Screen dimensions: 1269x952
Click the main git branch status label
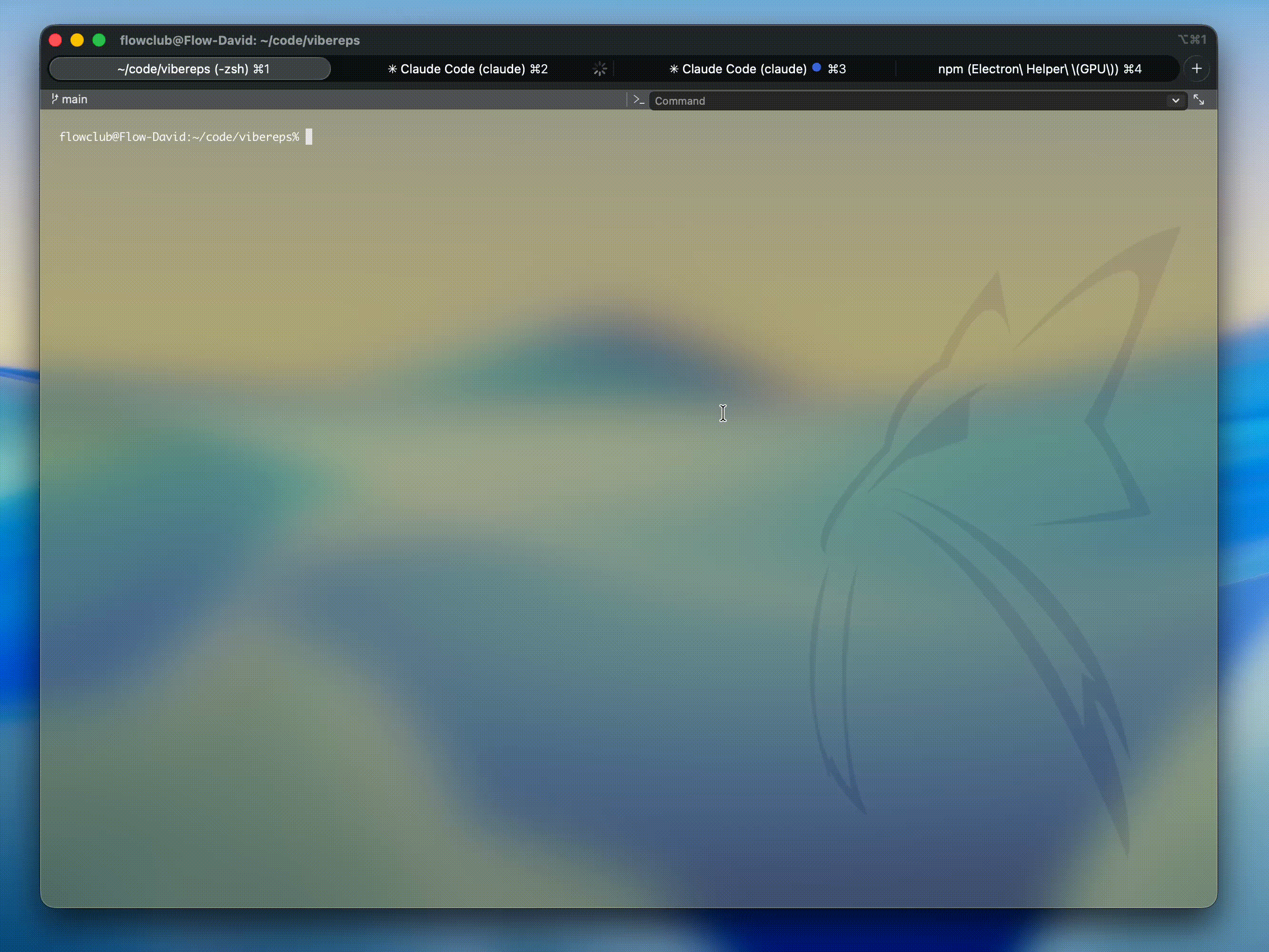75,99
